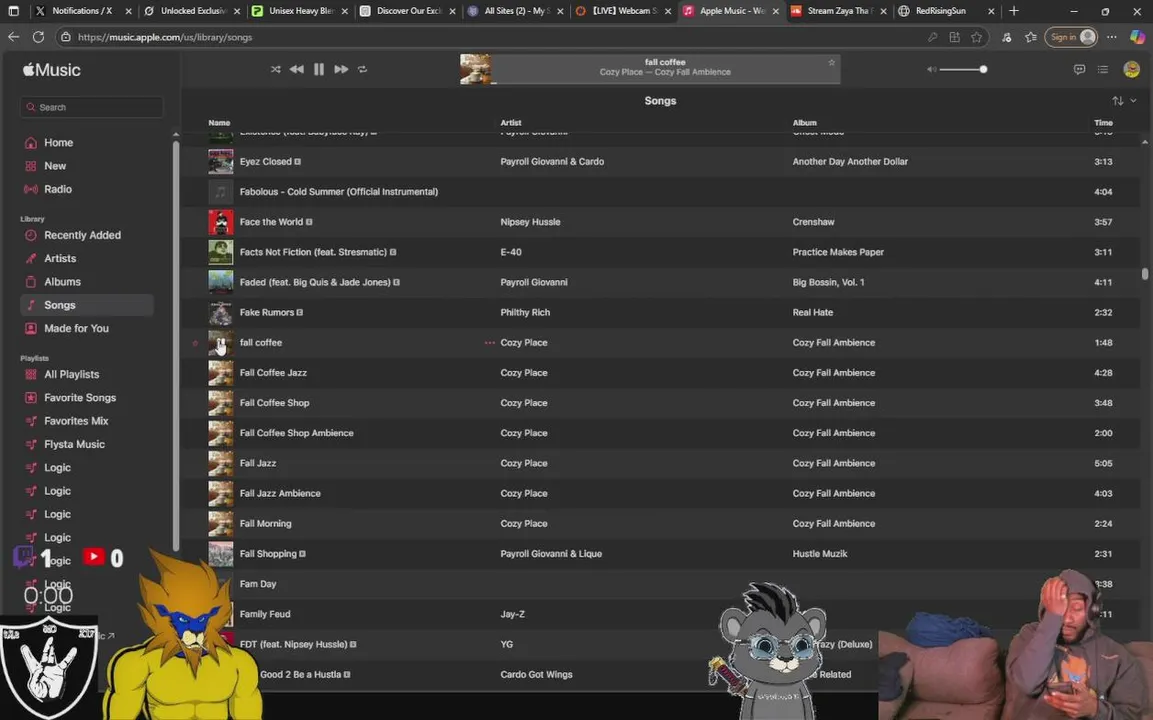Screen dimensions: 1153x720
Task: Skip to the previous track
Action: (x=296, y=69)
